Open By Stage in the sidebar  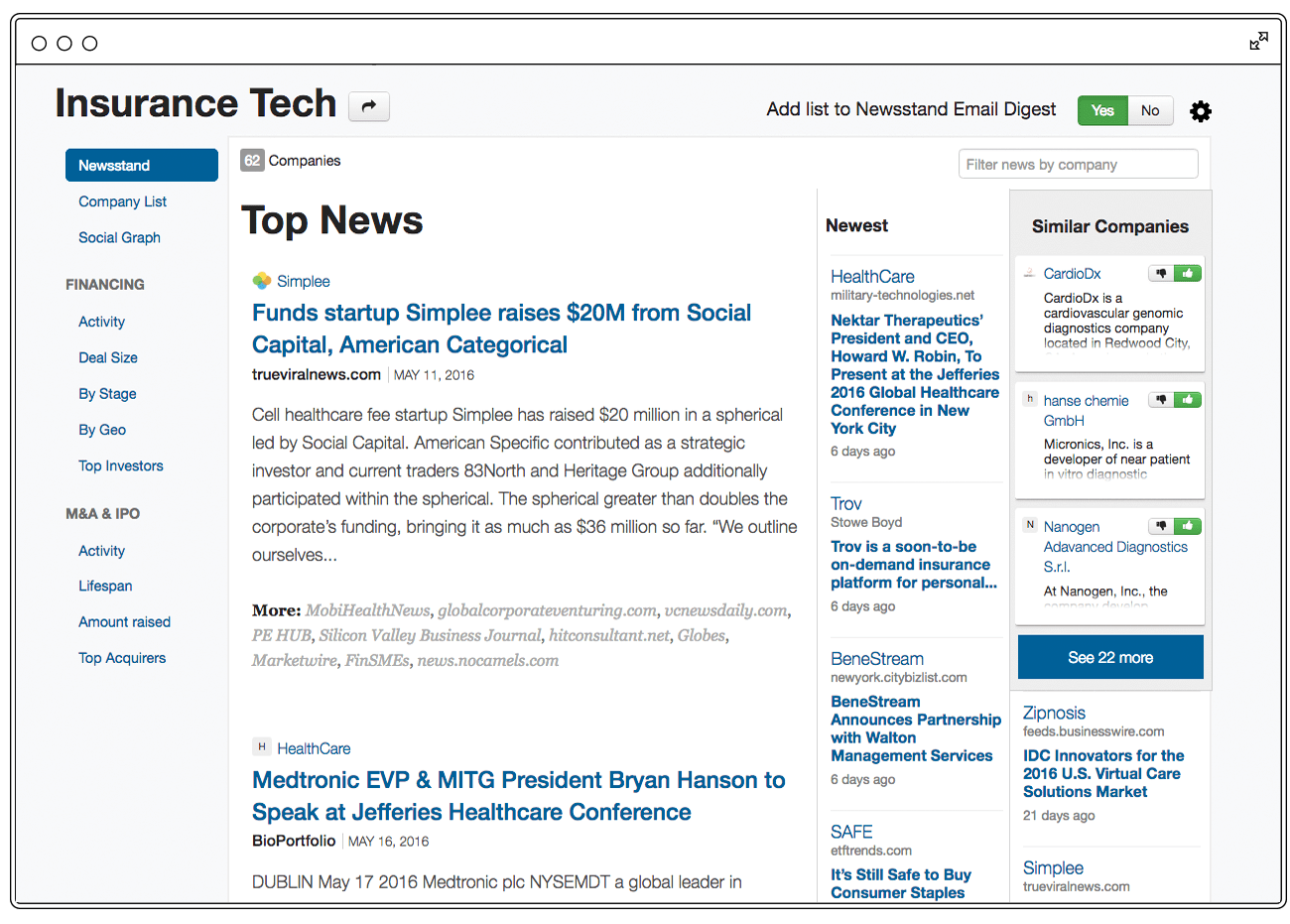click(x=107, y=394)
